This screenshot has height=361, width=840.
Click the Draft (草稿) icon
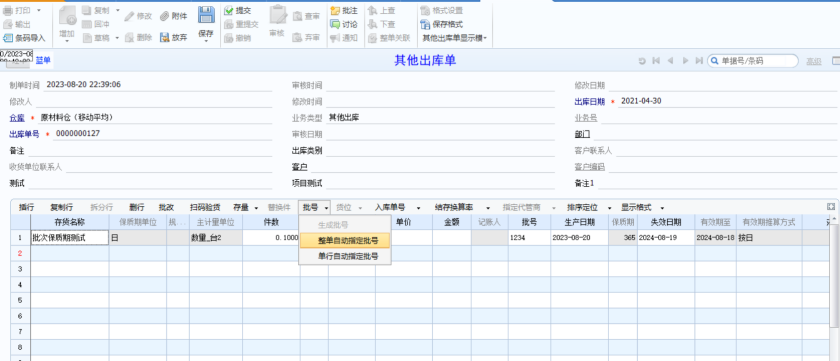87,38
